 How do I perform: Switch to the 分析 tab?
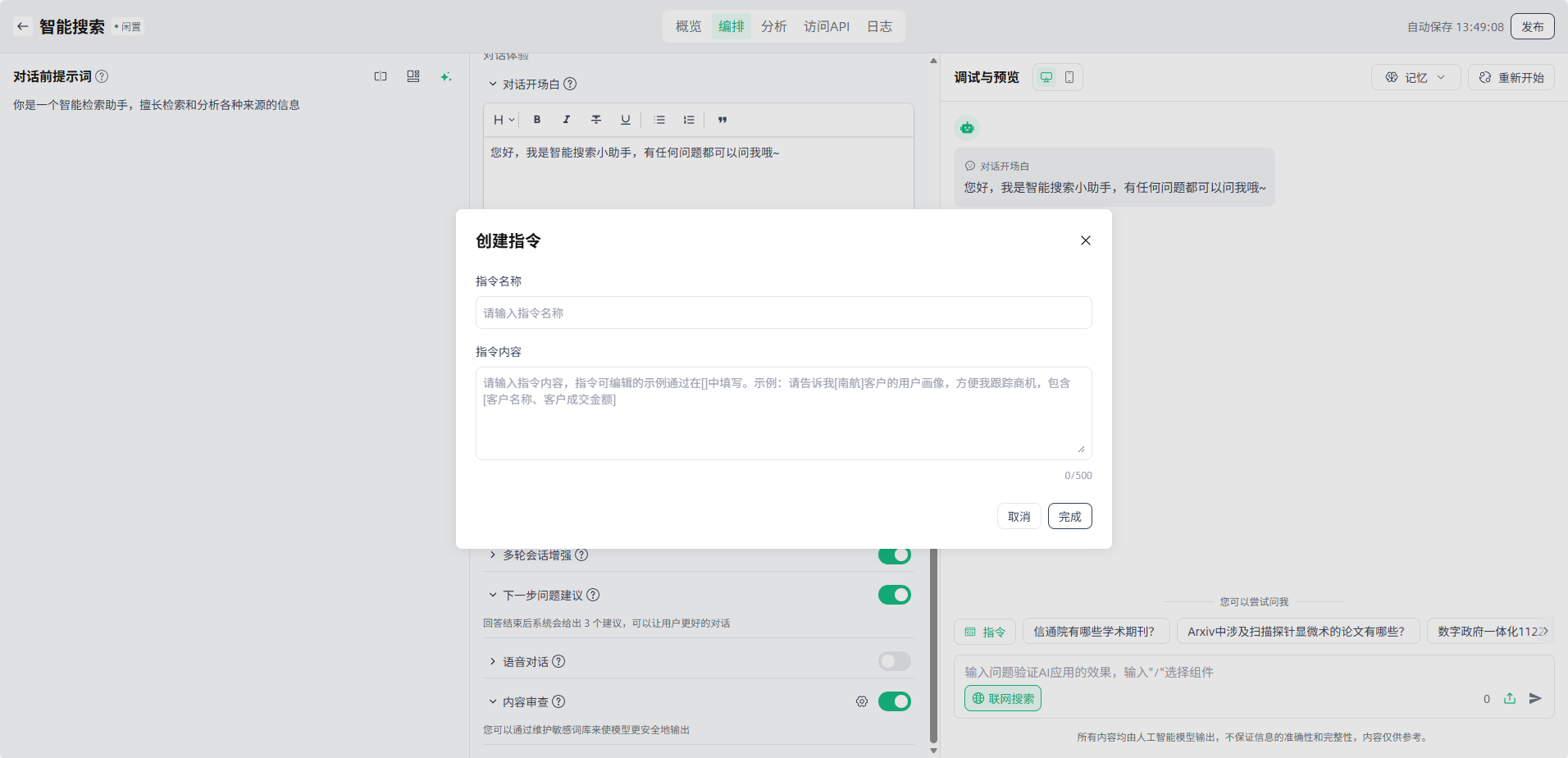pos(773,26)
